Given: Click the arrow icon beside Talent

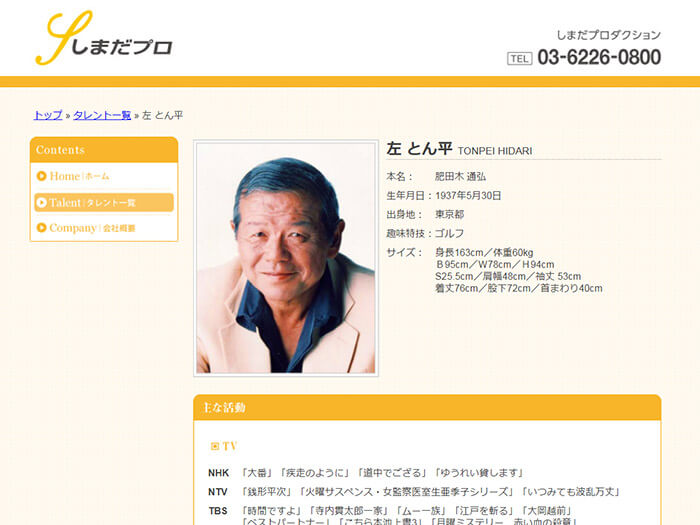Looking at the screenshot, I should [x=42, y=203].
